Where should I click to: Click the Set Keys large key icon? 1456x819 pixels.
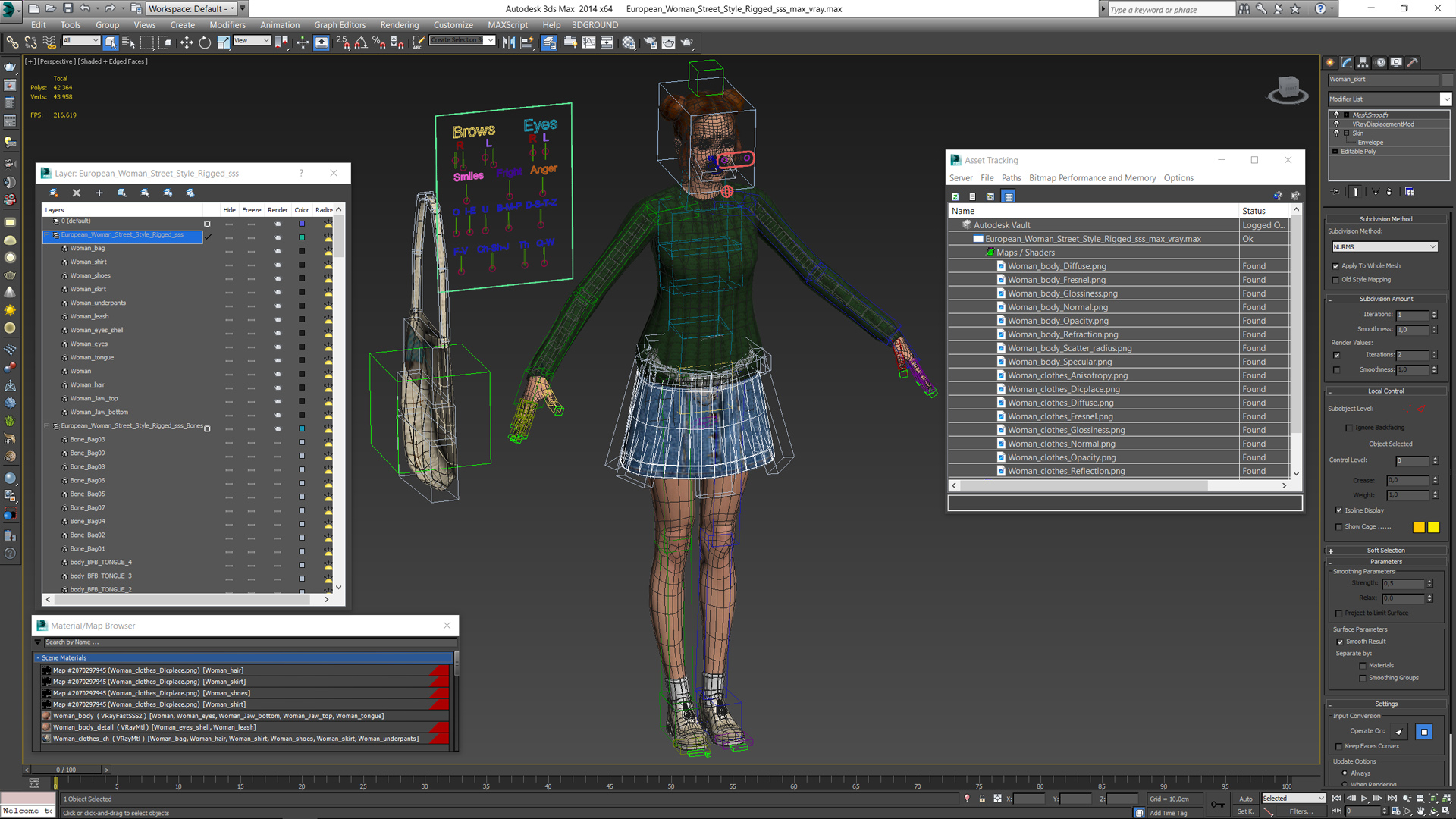pyautogui.click(x=1218, y=805)
